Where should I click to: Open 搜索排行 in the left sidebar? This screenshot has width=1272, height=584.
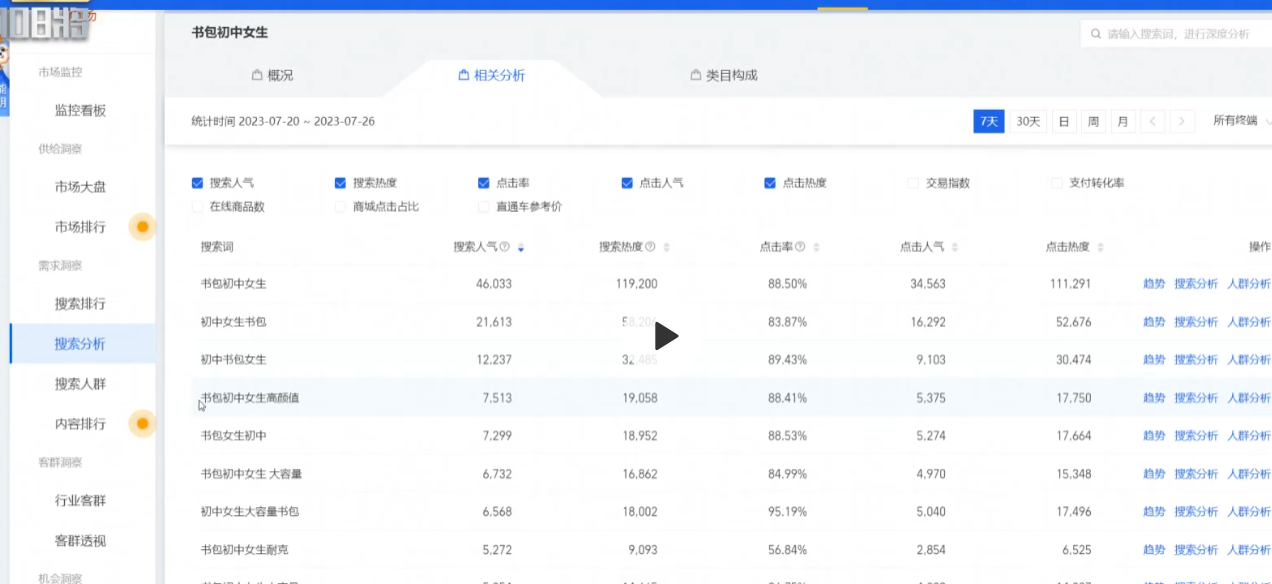(x=80, y=304)
